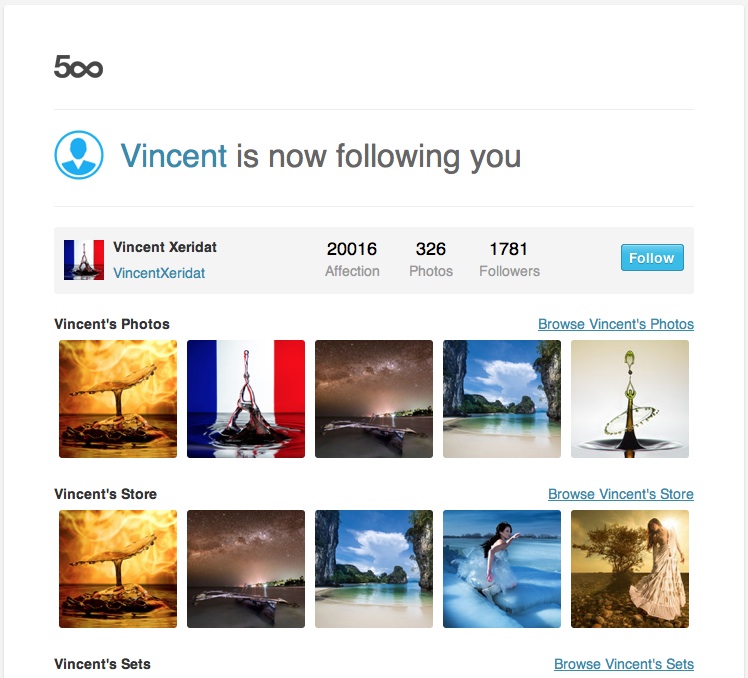Click Browse Vincent's Sets link

point(623,664)
